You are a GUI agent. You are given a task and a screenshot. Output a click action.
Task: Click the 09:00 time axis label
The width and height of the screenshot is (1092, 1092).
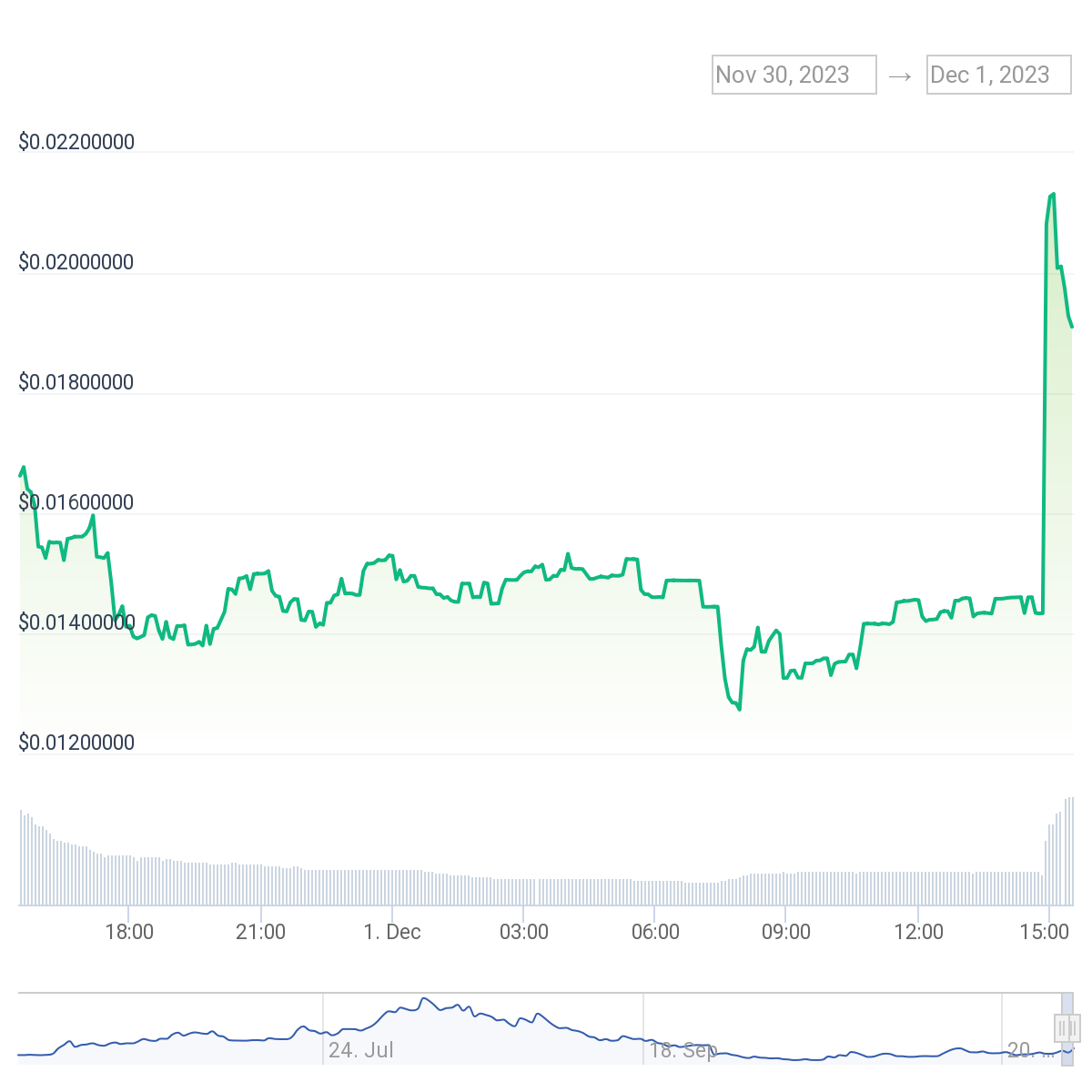click(786, 933)
